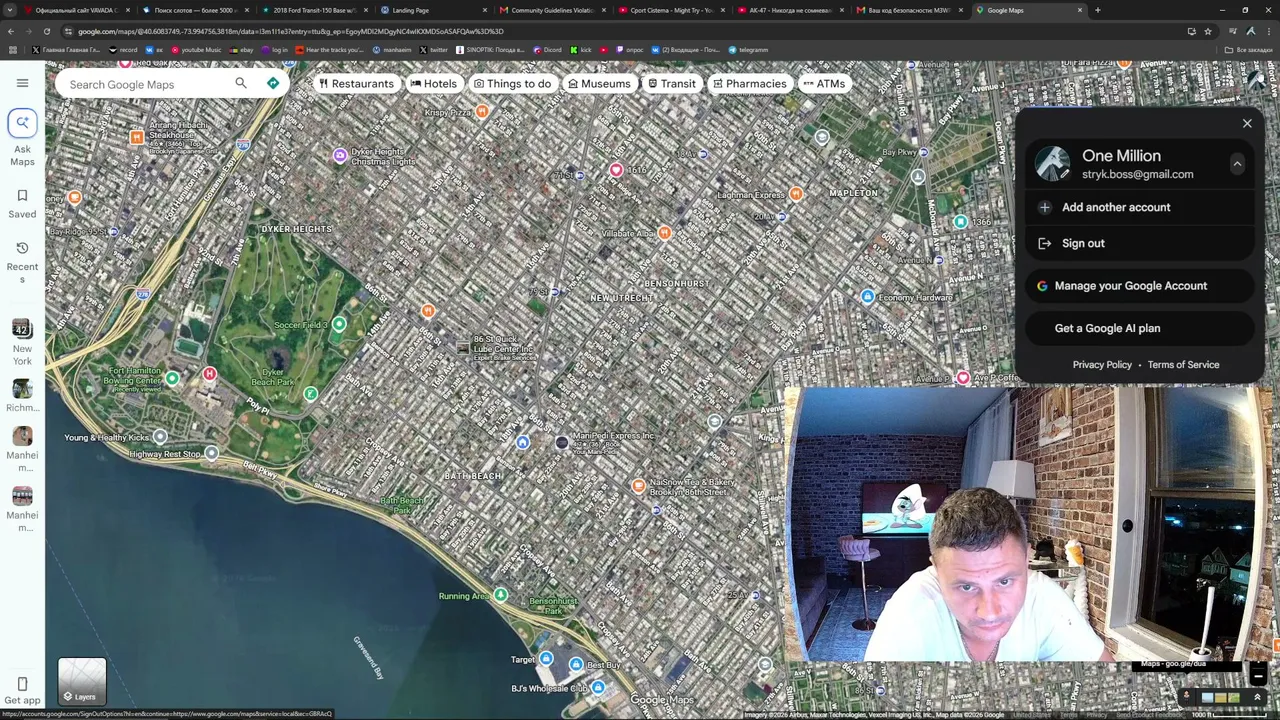Select the Things to do chip
This screenshot has width=1280, height=720.
512,83
